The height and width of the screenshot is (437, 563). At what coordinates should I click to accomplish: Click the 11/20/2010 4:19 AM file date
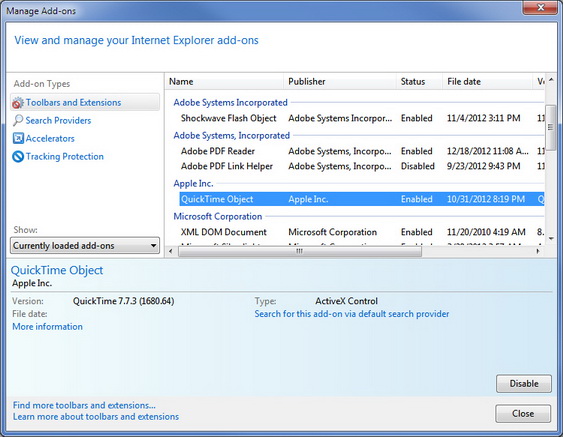click(486, 232)
